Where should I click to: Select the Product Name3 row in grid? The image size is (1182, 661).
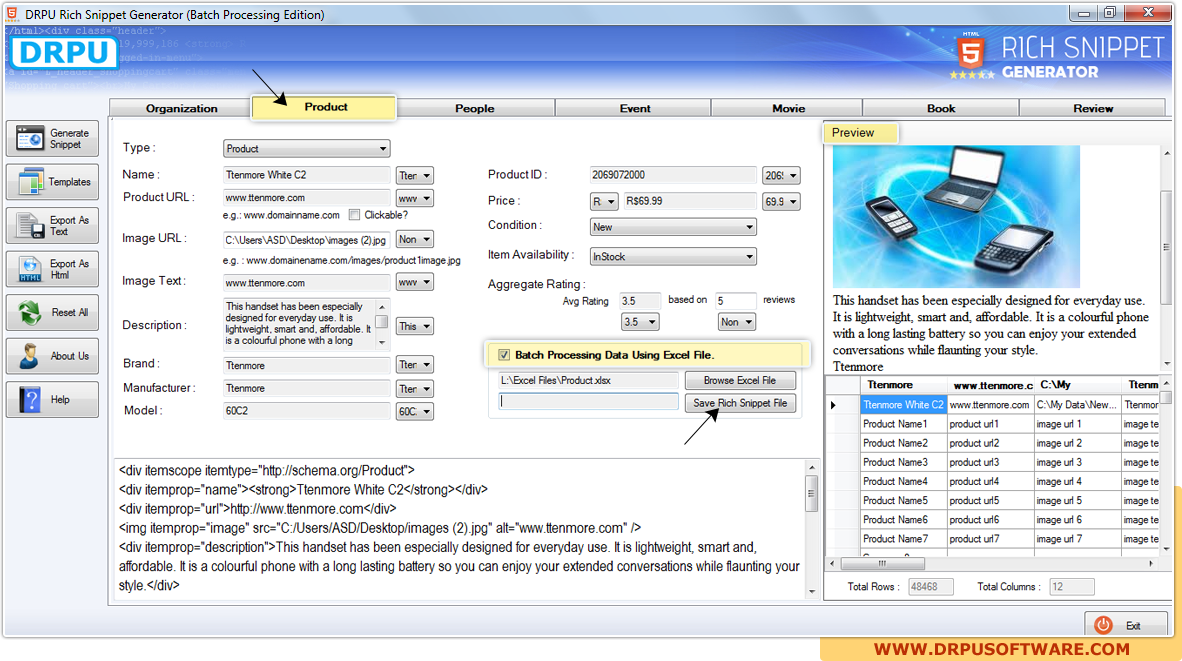(896, 462)
